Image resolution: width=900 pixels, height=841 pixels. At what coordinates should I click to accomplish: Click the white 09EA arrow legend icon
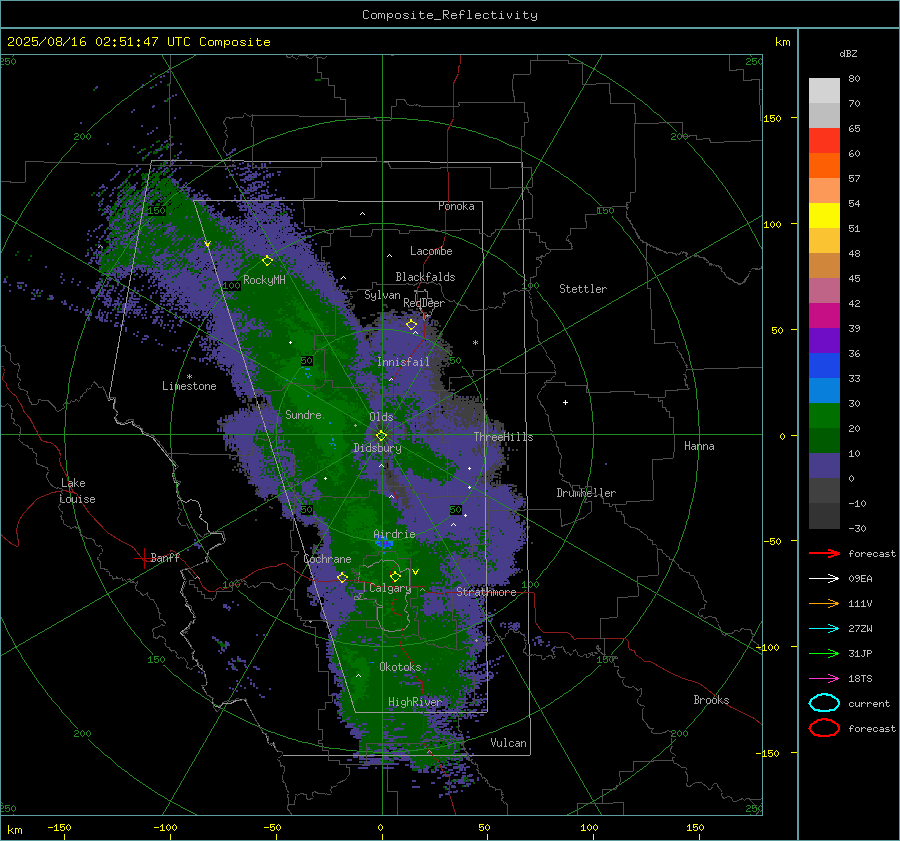pyautogui.click(x=824, y=578)
